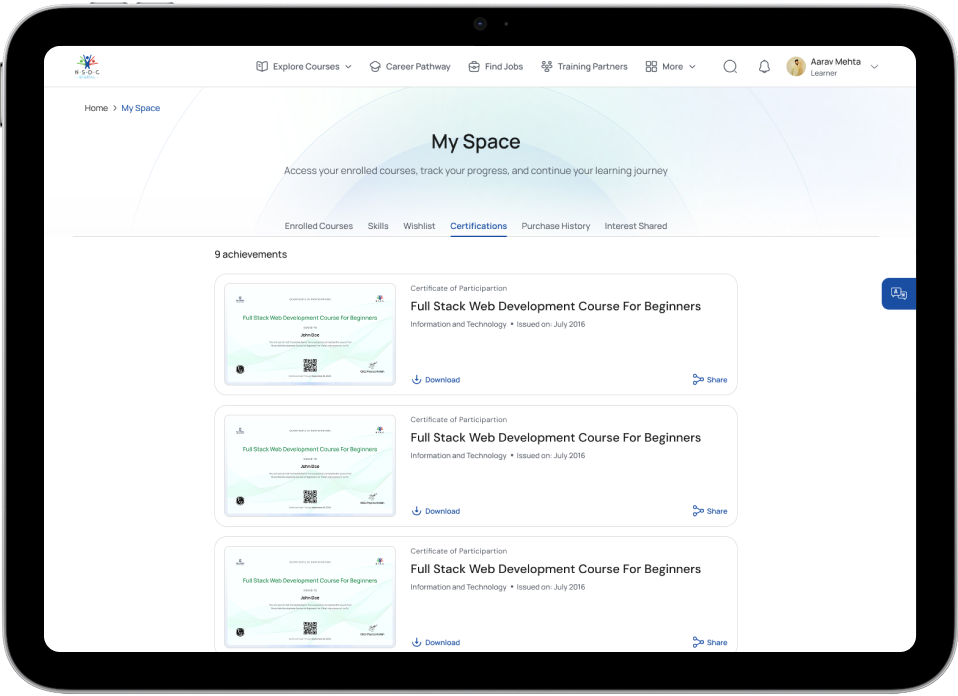Image resolution: width=958 pixels, height=696 pixels.
Task: Open Training Partners from the navigation bar
Action: tap(584, 67)
